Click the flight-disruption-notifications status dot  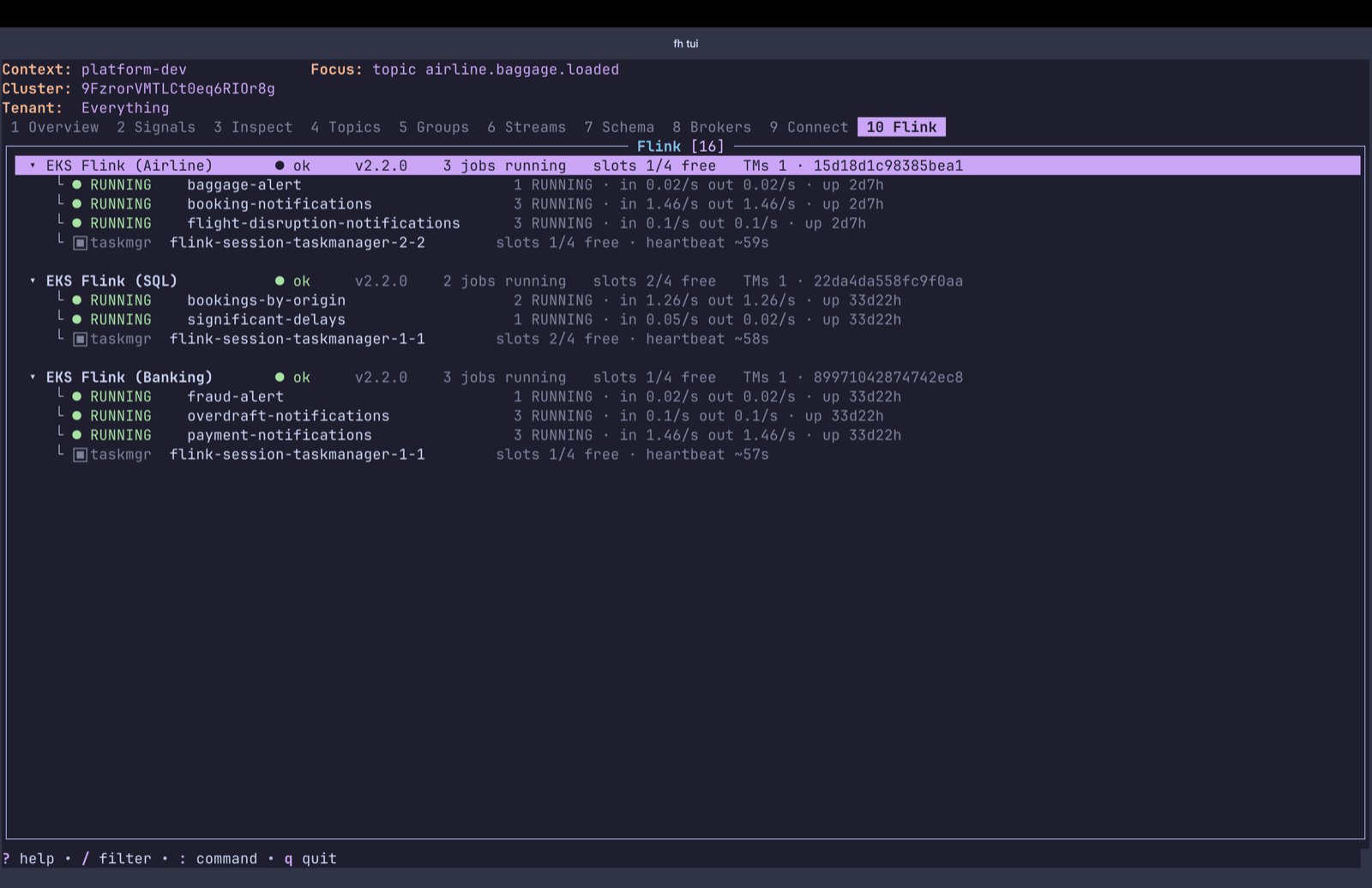click(x=77, y=224)
